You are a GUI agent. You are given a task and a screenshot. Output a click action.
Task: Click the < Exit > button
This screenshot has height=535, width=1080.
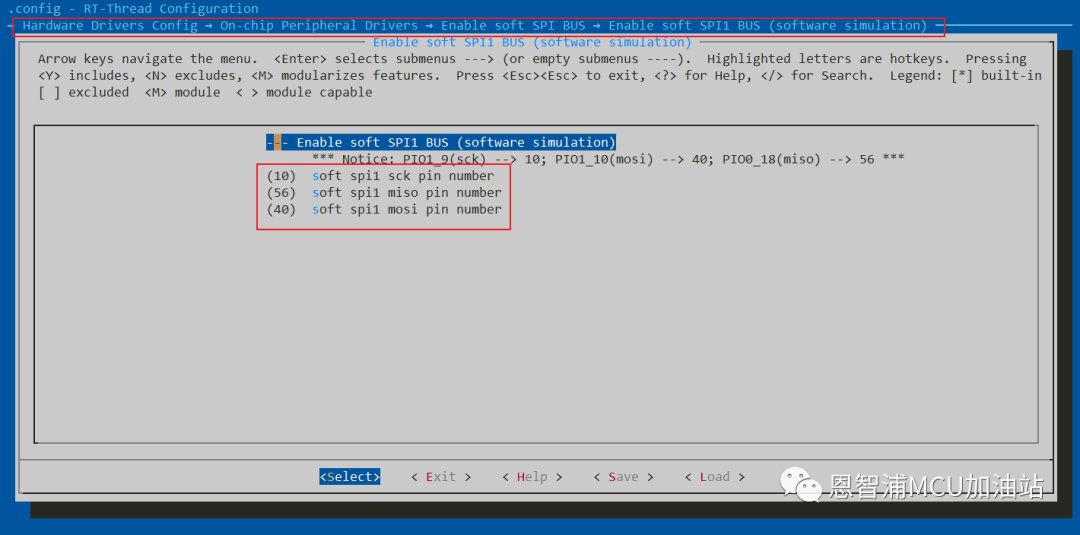pos(441,476)
